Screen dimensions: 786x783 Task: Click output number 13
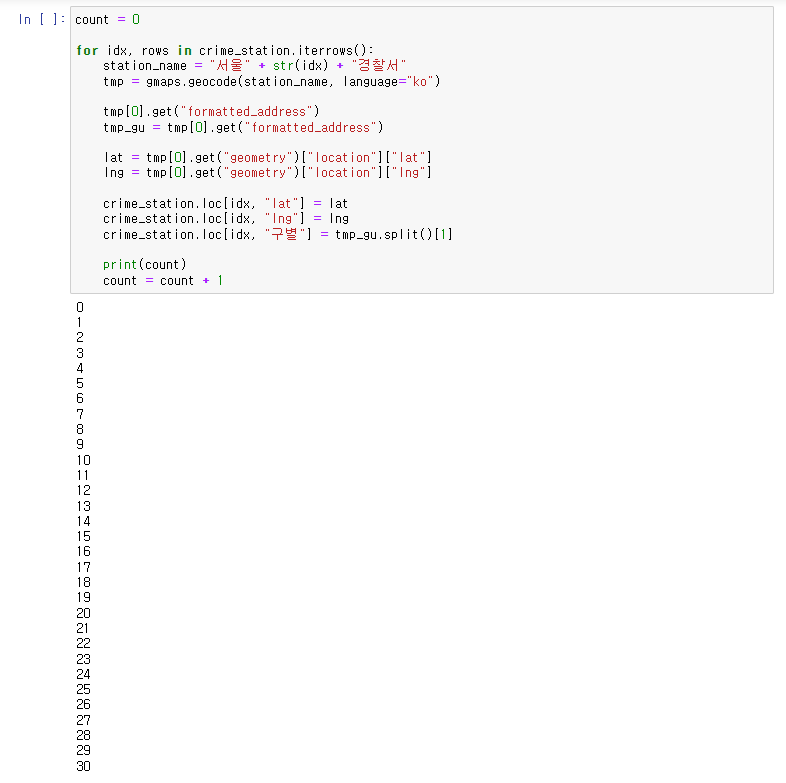83,506
